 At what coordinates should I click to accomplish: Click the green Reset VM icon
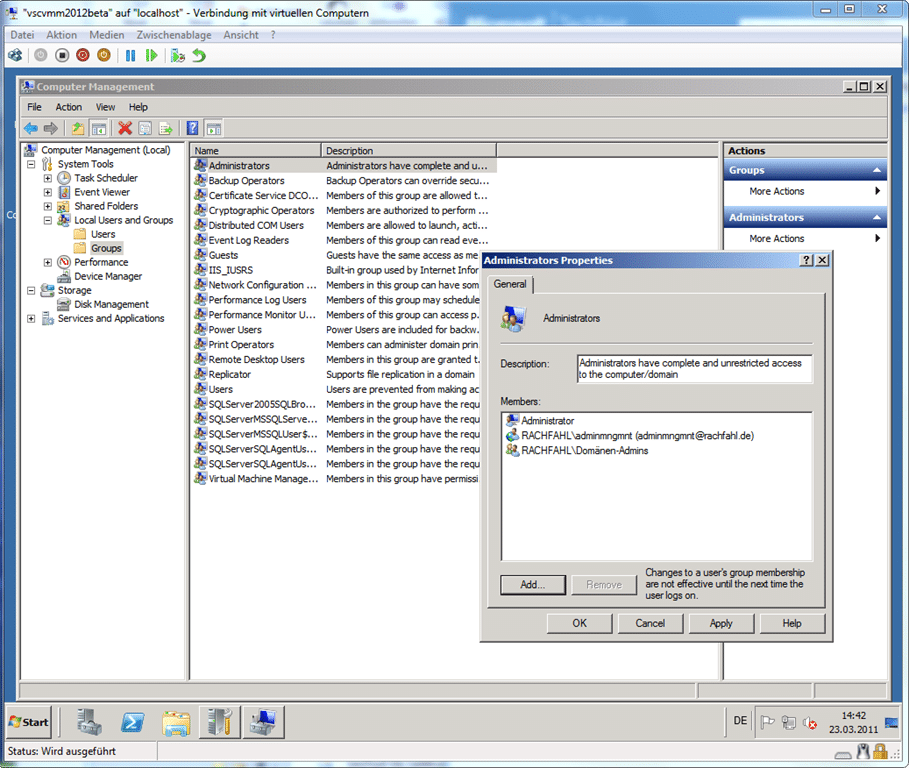[x=151, y=56]
